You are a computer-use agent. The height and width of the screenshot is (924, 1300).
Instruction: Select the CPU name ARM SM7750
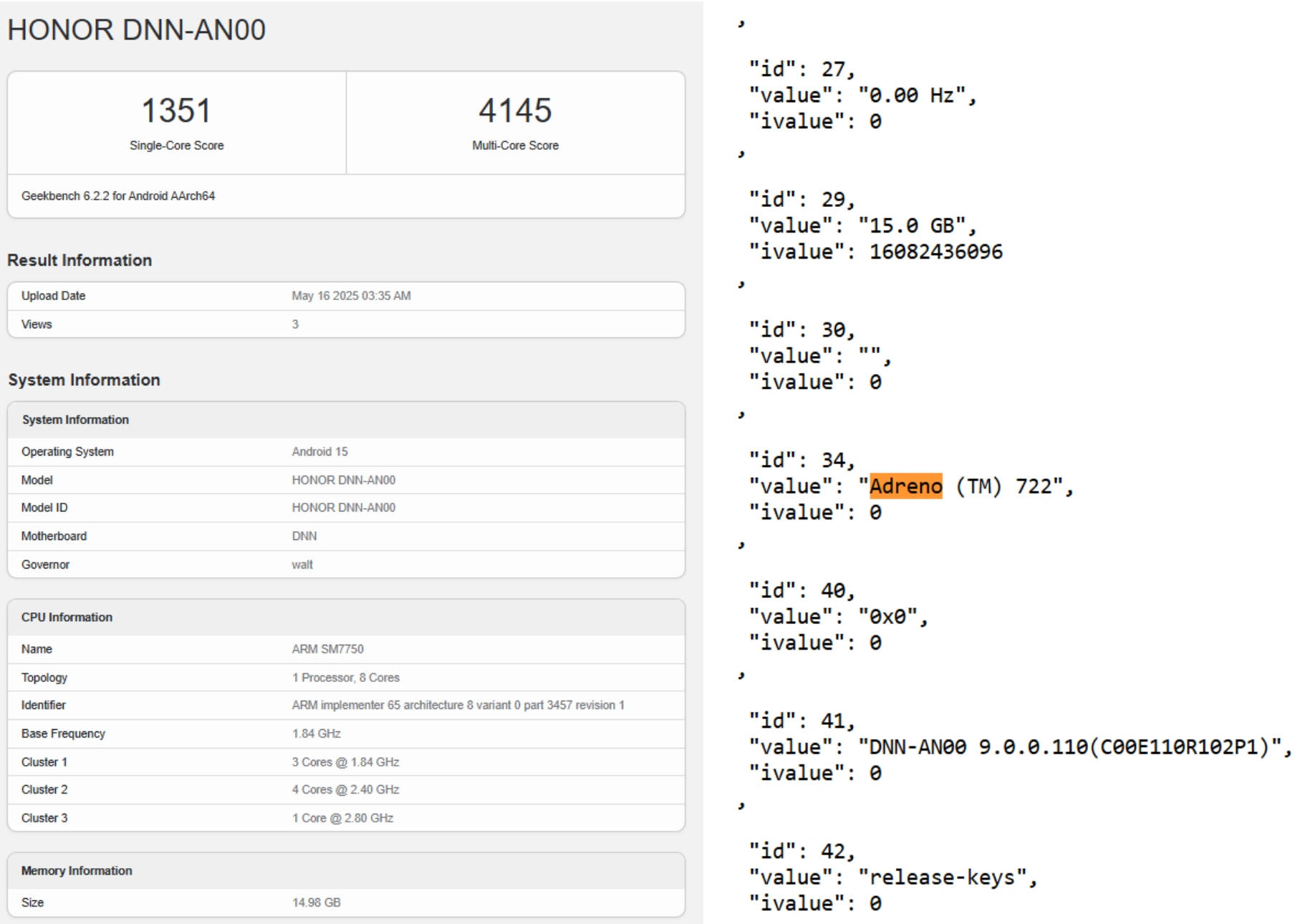tap(327, 649)
